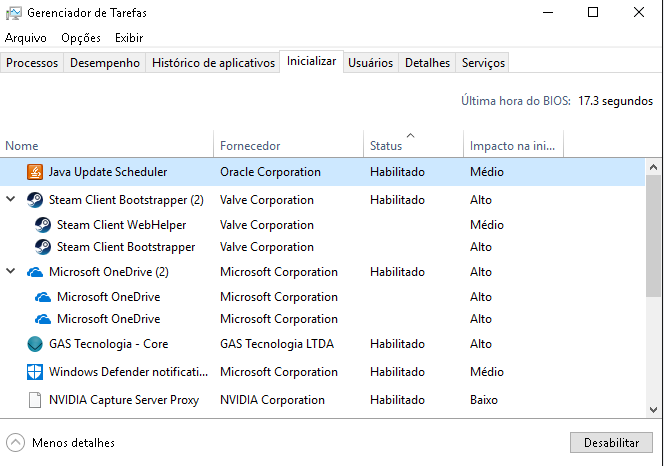
Task: Open the Histórico de aplicativos tab
Action: [213, 63]
